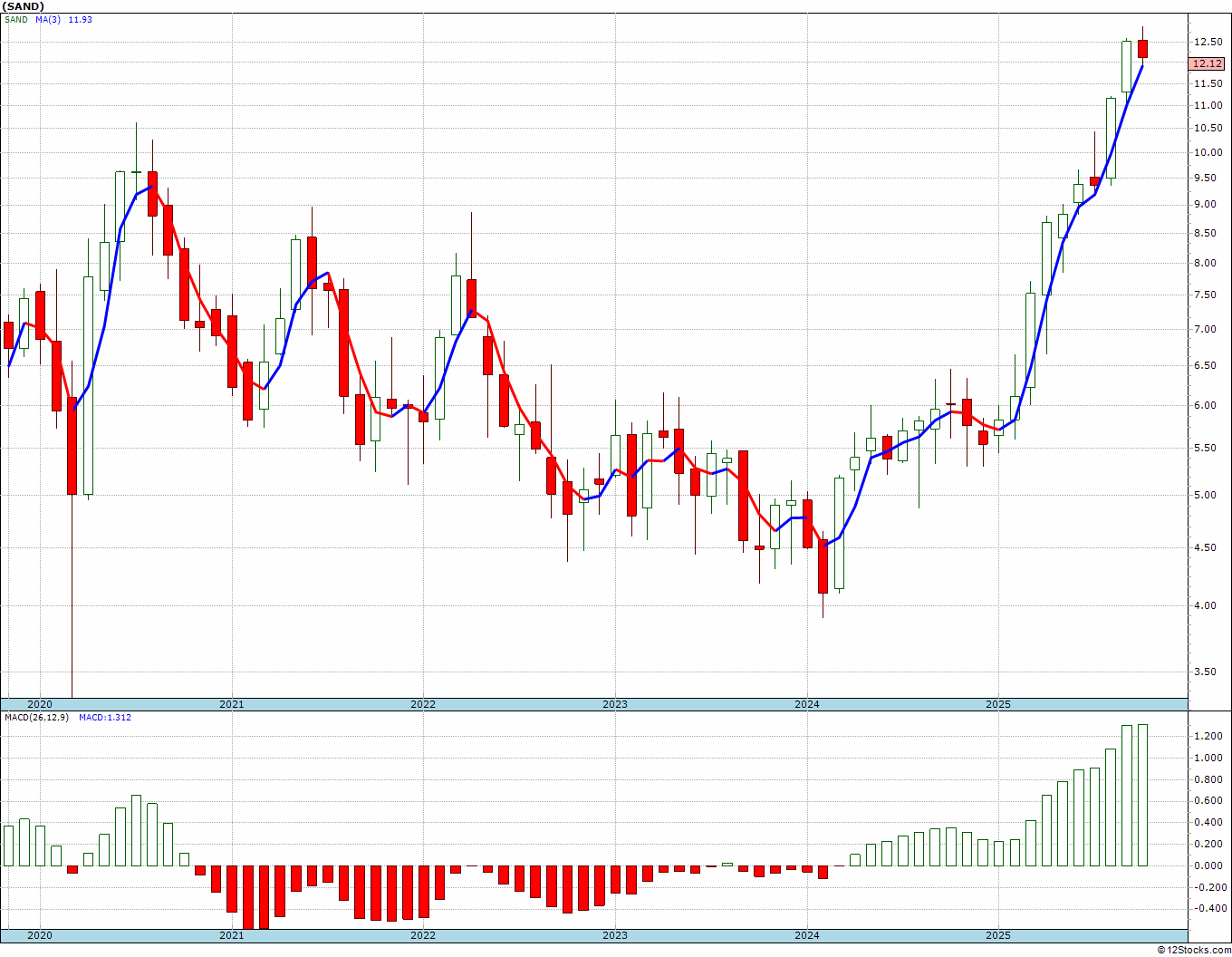Select the "11.00" price axis label
1232x957 pixels.
click(x=1208, y=105)
